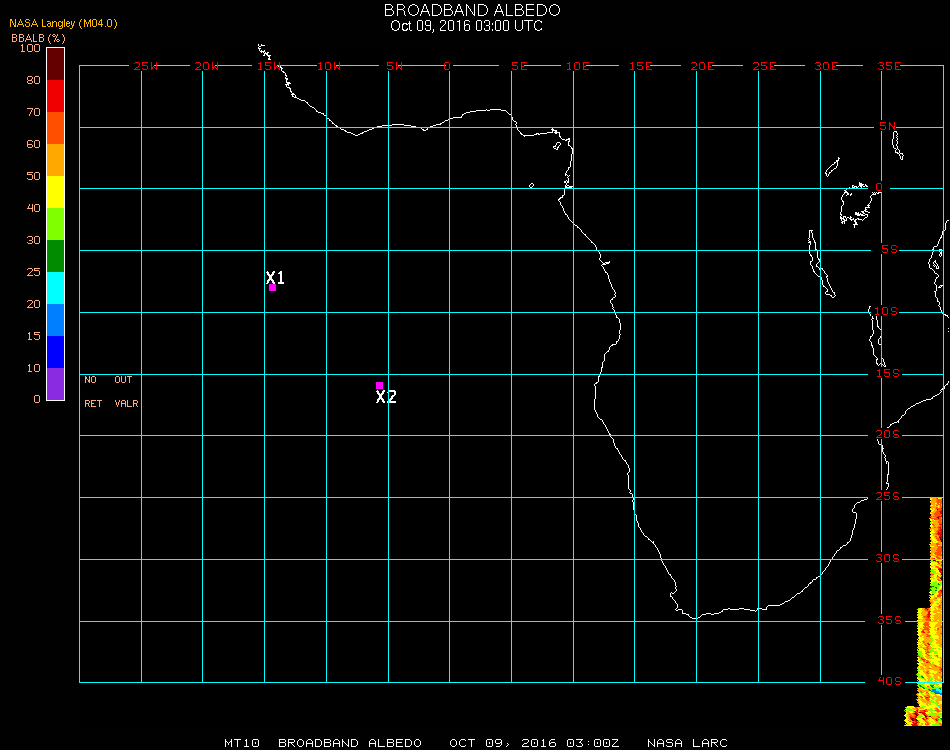Click the magenta X1 site marker
This screenshot has height=750, width=950.
click(x=273, y=288)
